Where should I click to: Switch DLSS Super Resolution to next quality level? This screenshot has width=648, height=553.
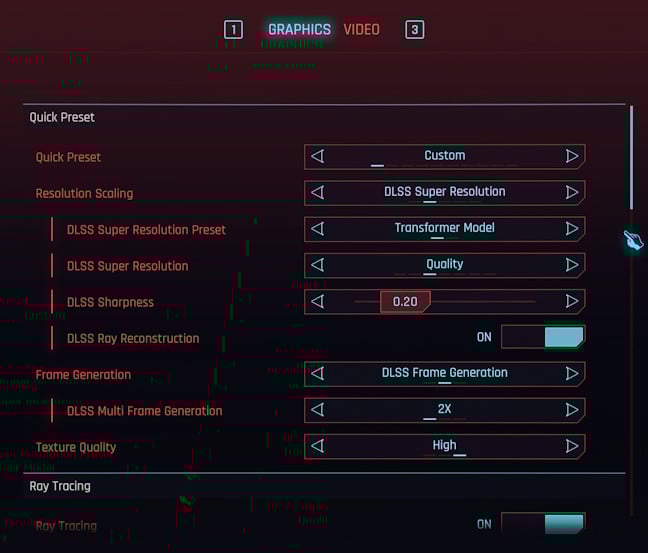(572, 265)
